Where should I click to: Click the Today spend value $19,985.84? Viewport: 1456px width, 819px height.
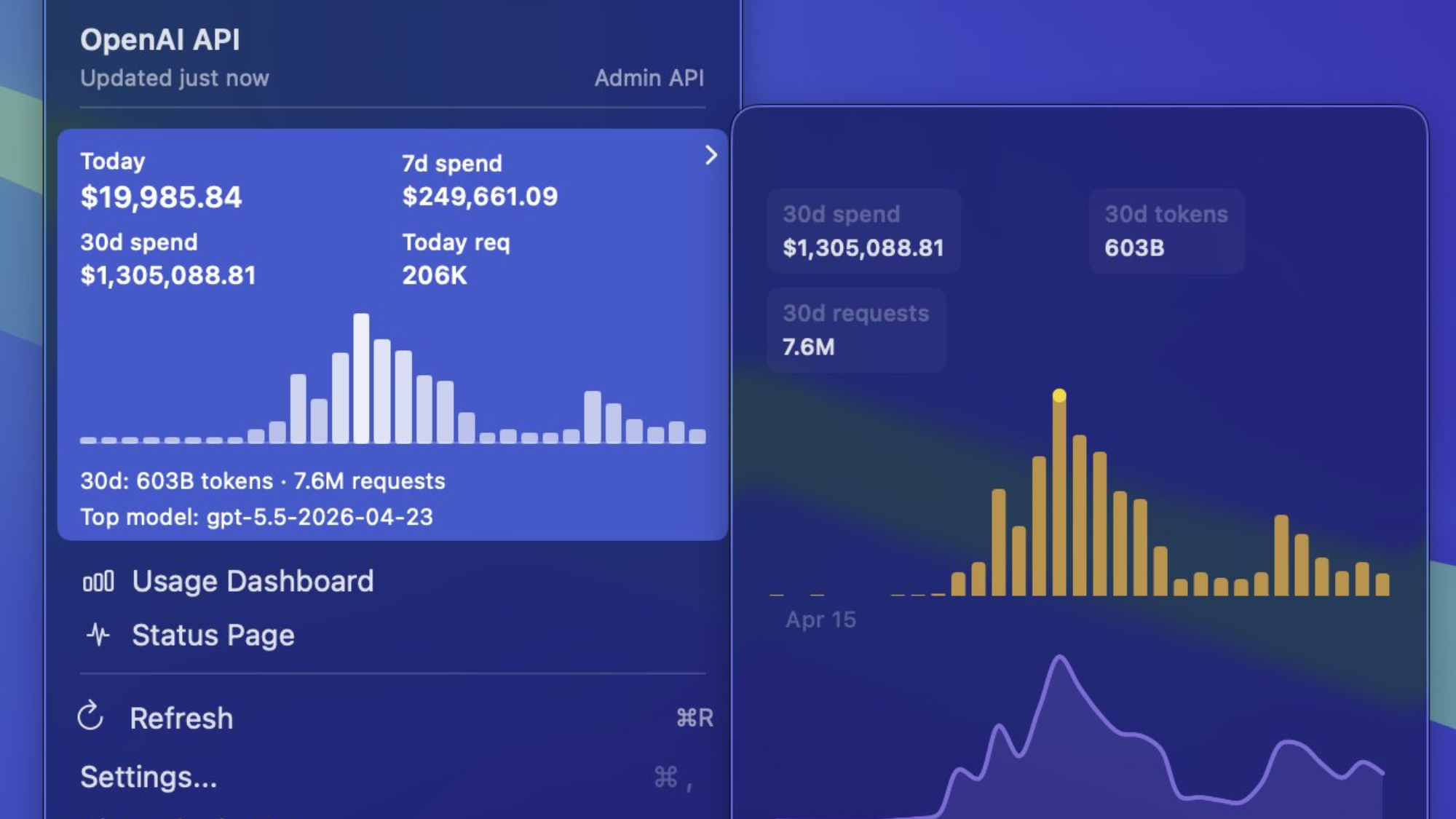tap(161, 197)
